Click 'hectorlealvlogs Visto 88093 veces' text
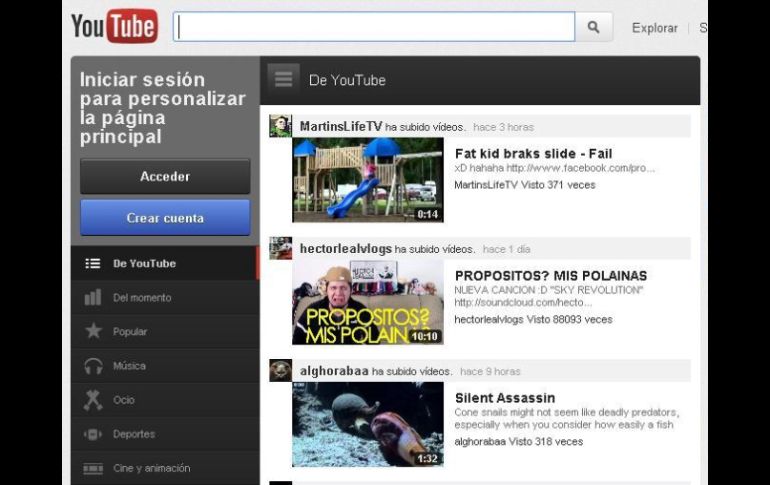This screenshot has height=485, width=770. tap(533, 320)
